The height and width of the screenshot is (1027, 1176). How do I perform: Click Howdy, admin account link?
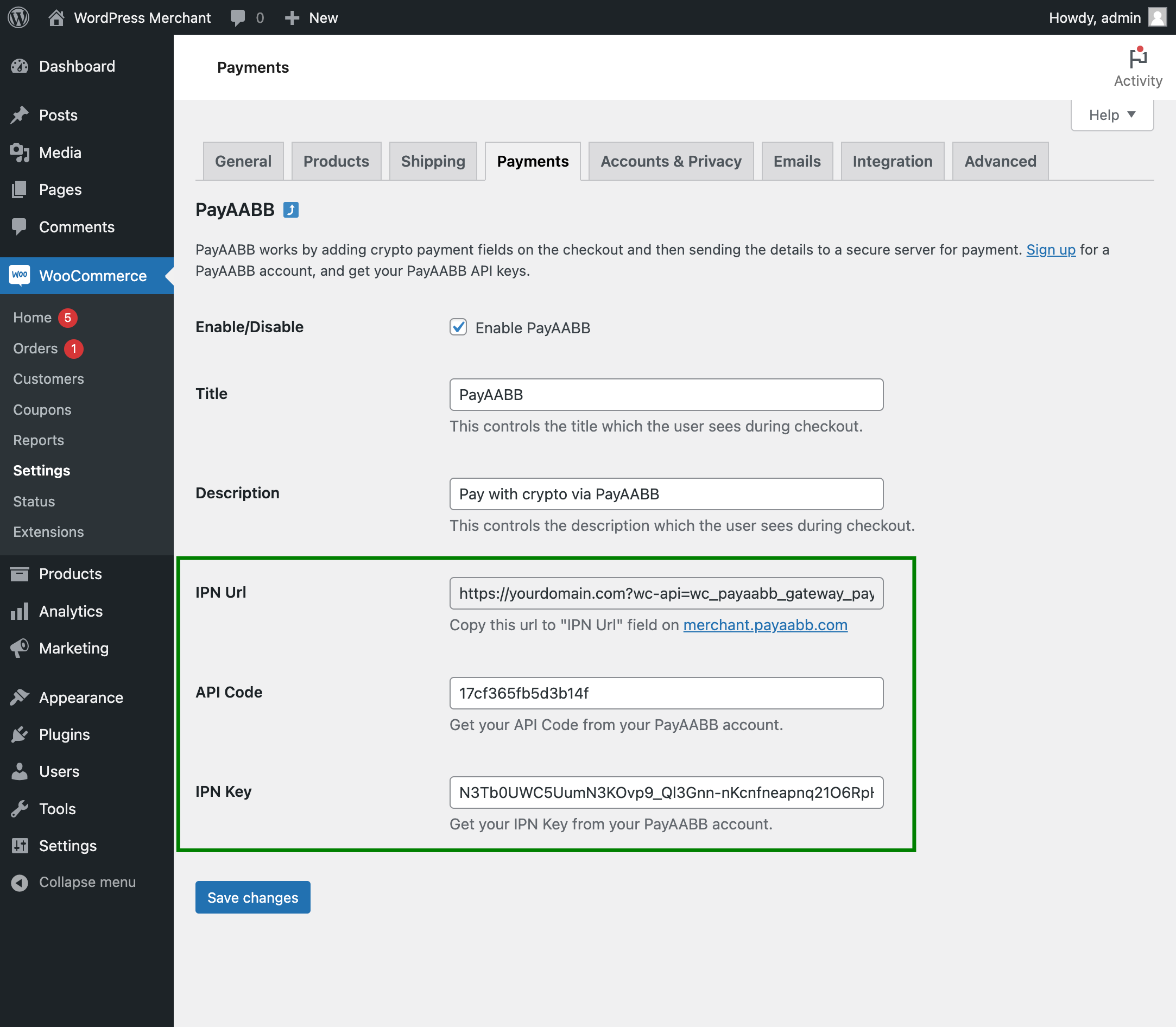point(1095,18)
